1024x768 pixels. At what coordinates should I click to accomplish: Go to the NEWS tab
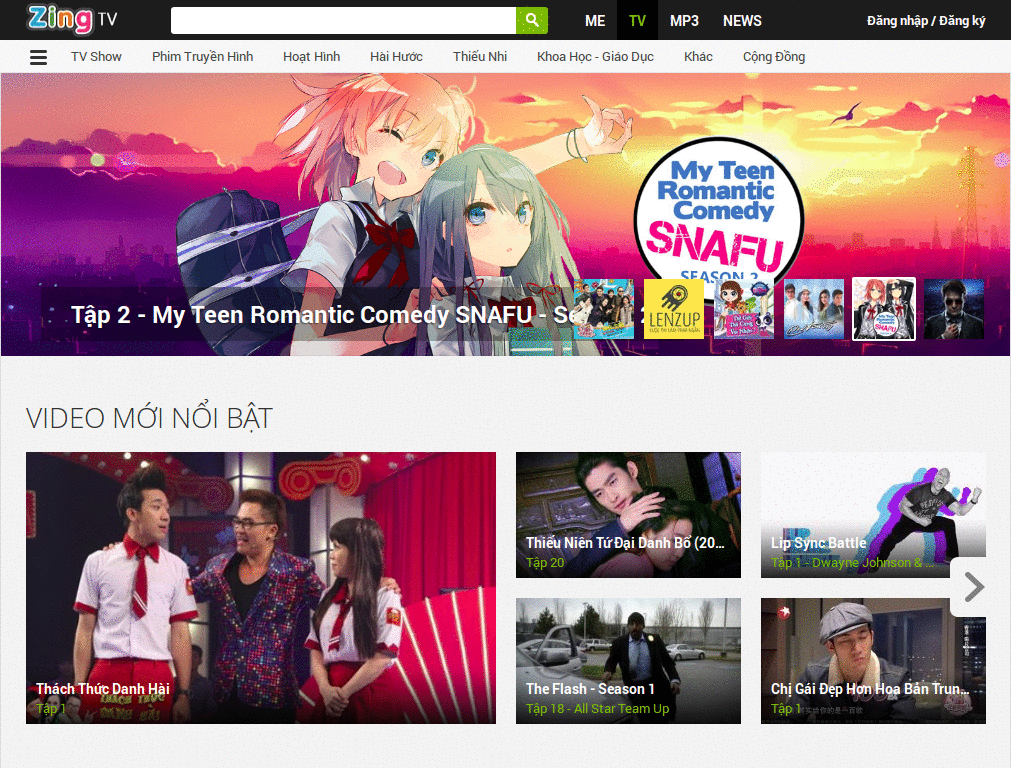click(742, 21)
